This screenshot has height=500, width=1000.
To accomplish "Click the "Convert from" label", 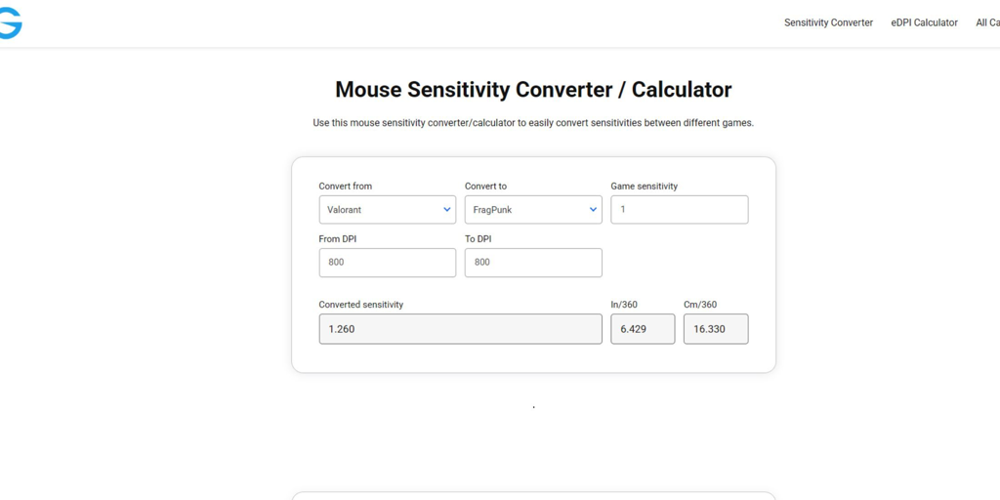I will click(x=345, y=186).
